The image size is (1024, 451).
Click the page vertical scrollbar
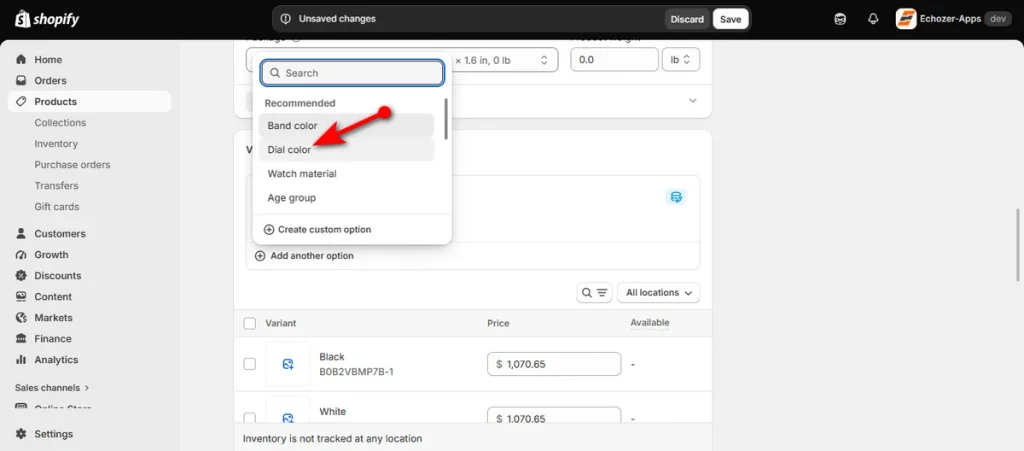tap(1018, 245)
